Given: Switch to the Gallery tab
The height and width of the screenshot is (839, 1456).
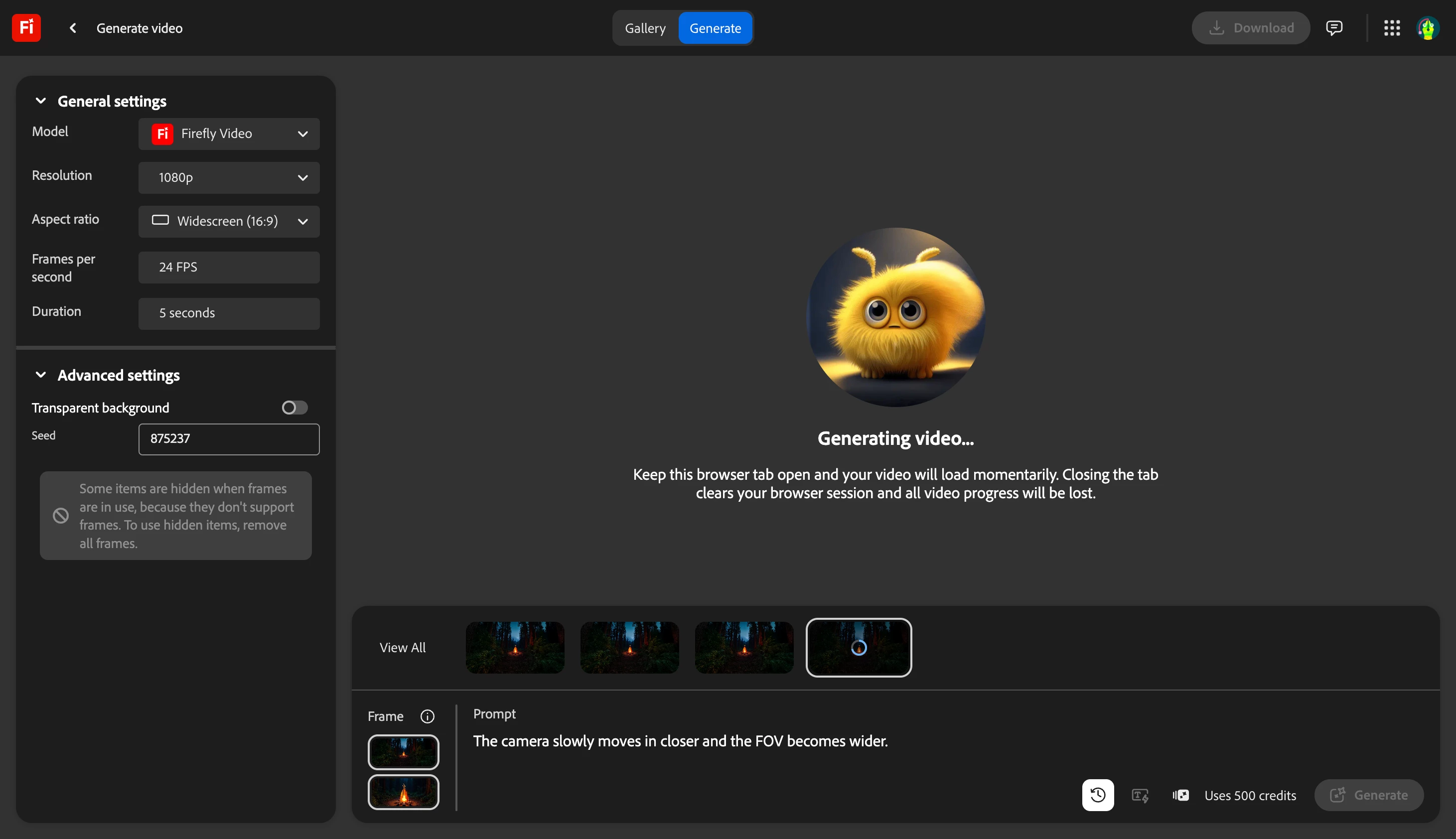Looking at the screenshot, I should pyautogui.click(x=645, y=28).
